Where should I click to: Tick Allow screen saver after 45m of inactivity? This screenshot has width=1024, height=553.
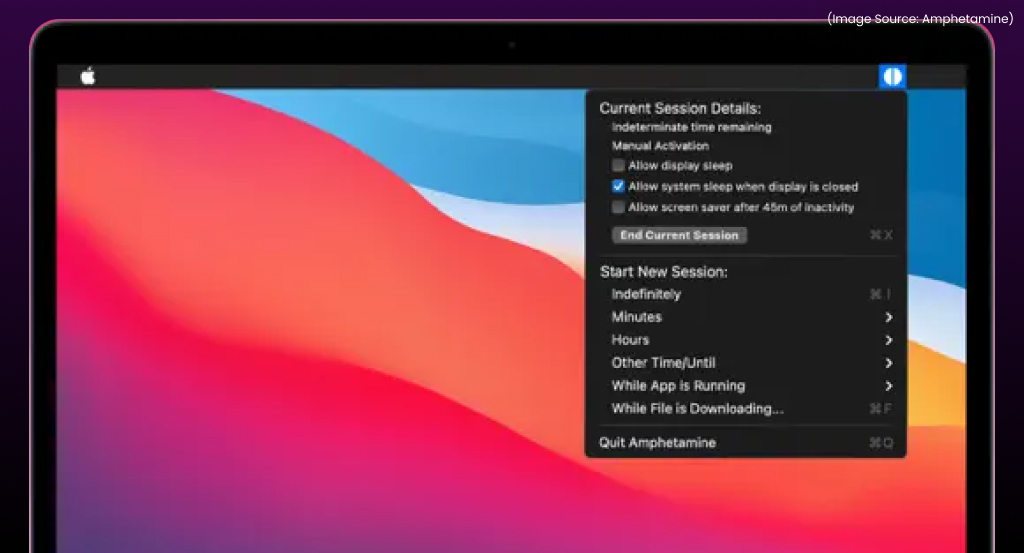tap(618, 208)
